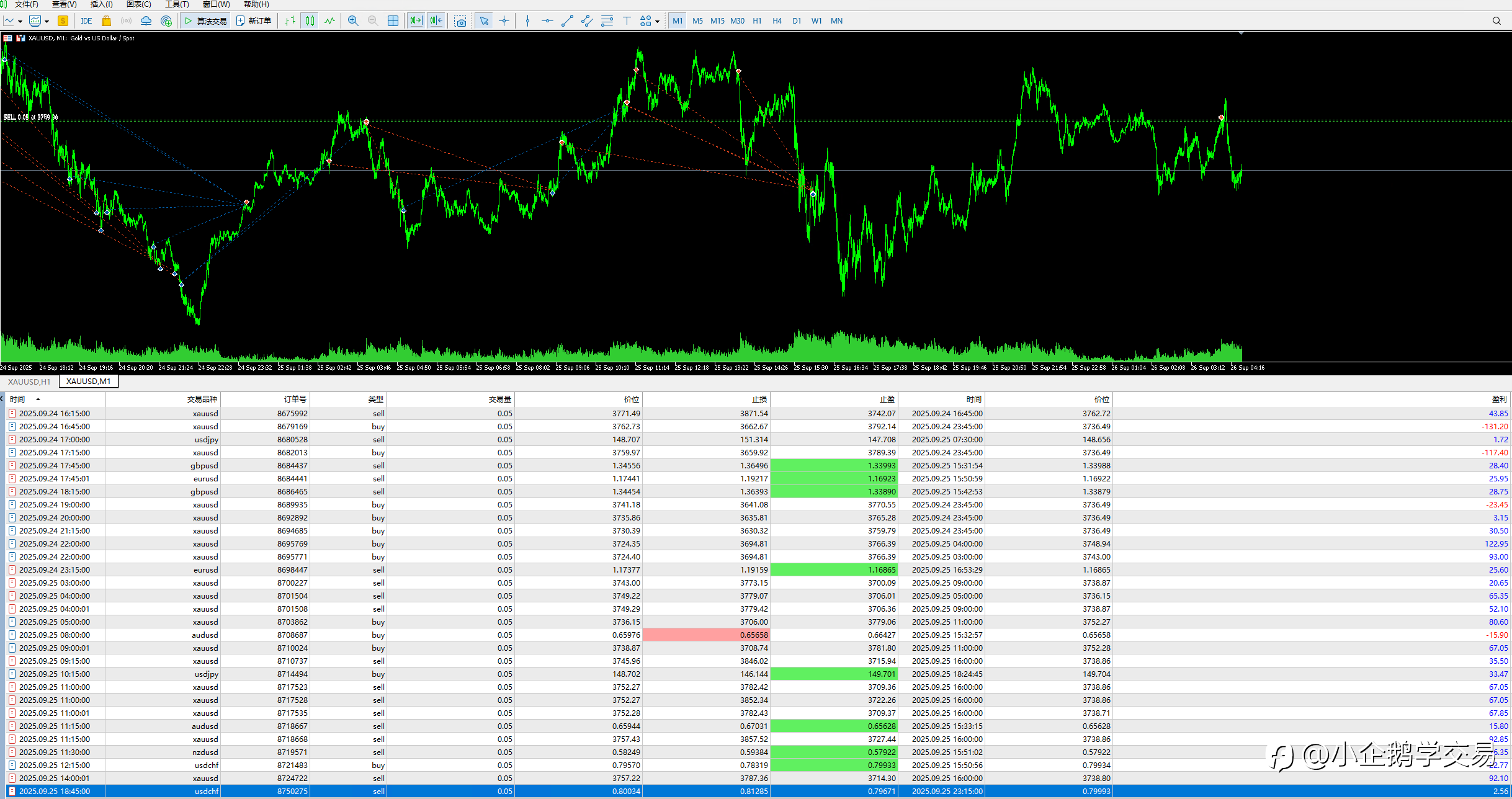Zoom in on the chart
1512x799 pixels.
coord(353,20)
